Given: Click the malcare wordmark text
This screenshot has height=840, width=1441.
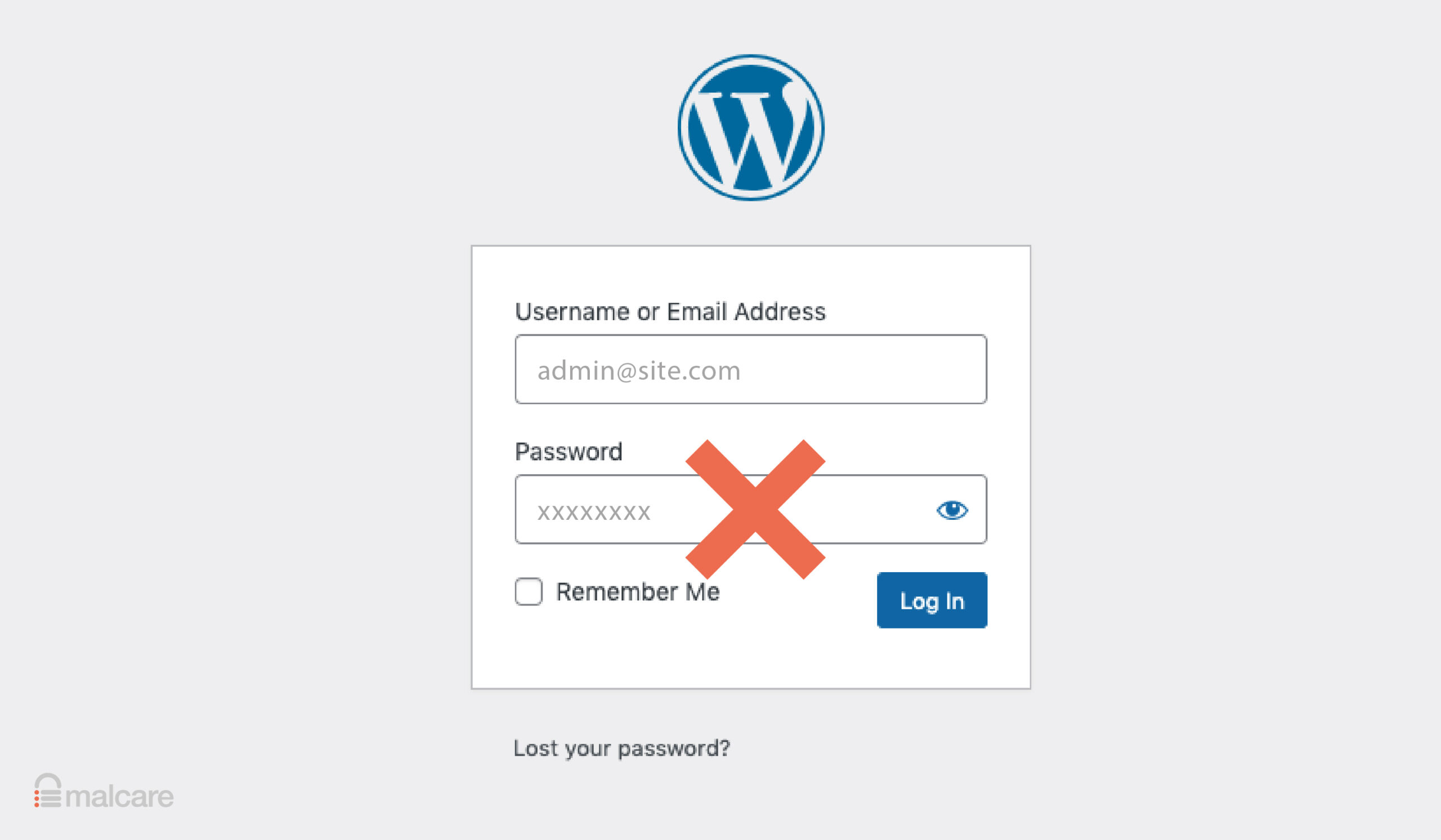Looking at the screenshot, I should point(119,797).
